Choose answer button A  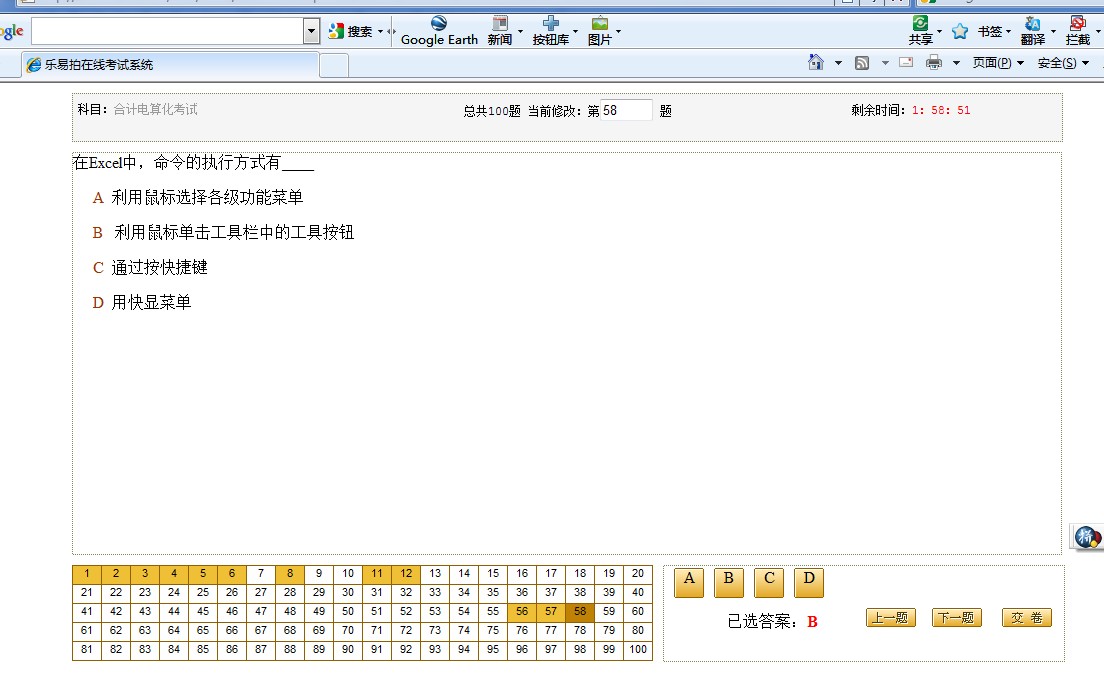689,582
